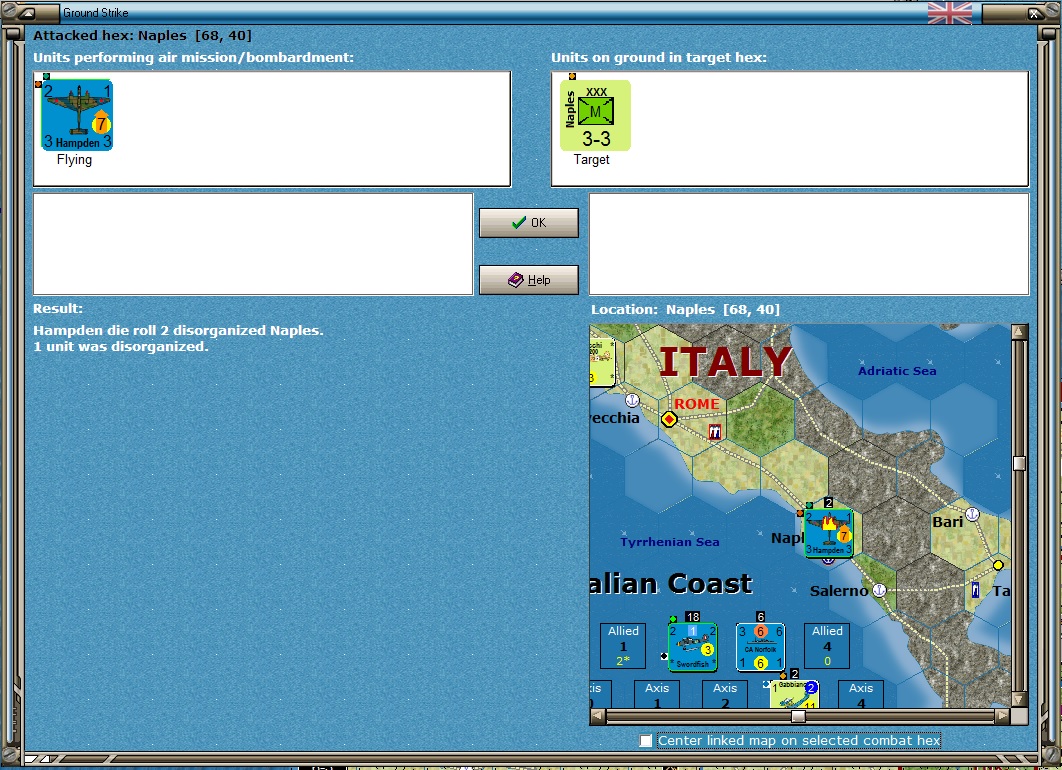Click the Adriatic Sea label
The image size is (1062, 770).
897,370
